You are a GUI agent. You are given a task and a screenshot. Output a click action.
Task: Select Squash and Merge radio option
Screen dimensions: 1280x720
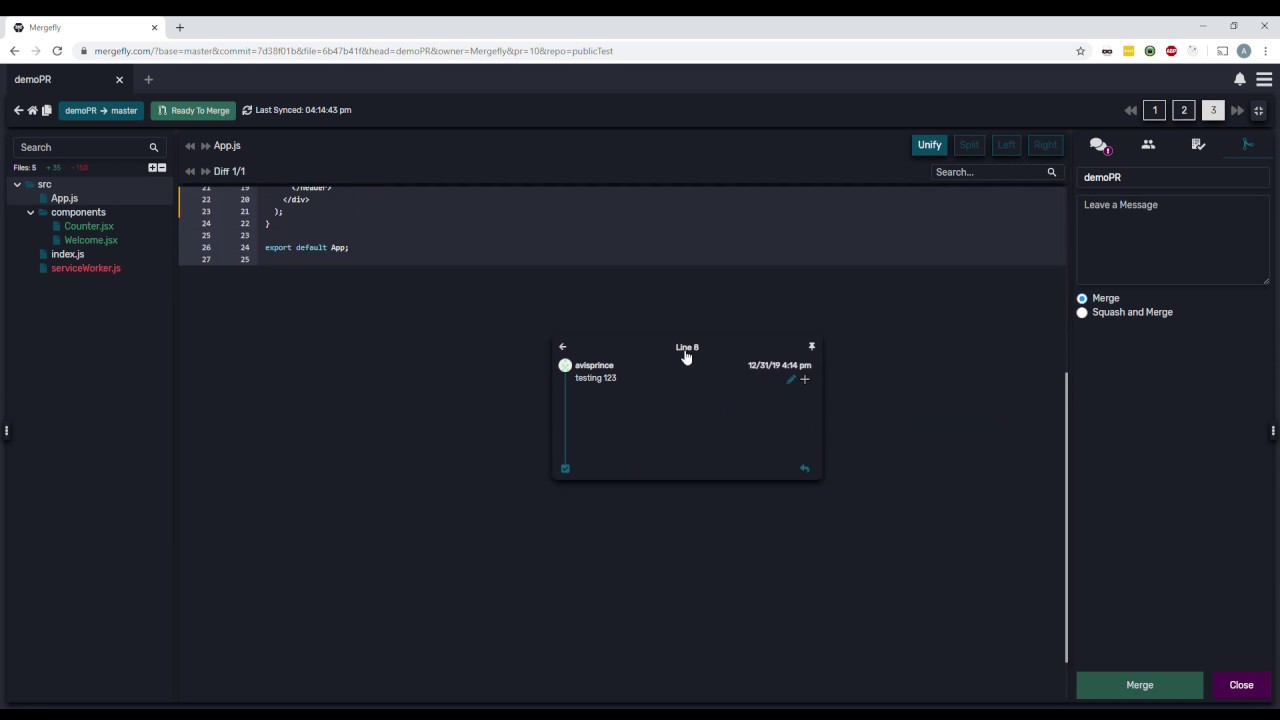point(1082,312)
